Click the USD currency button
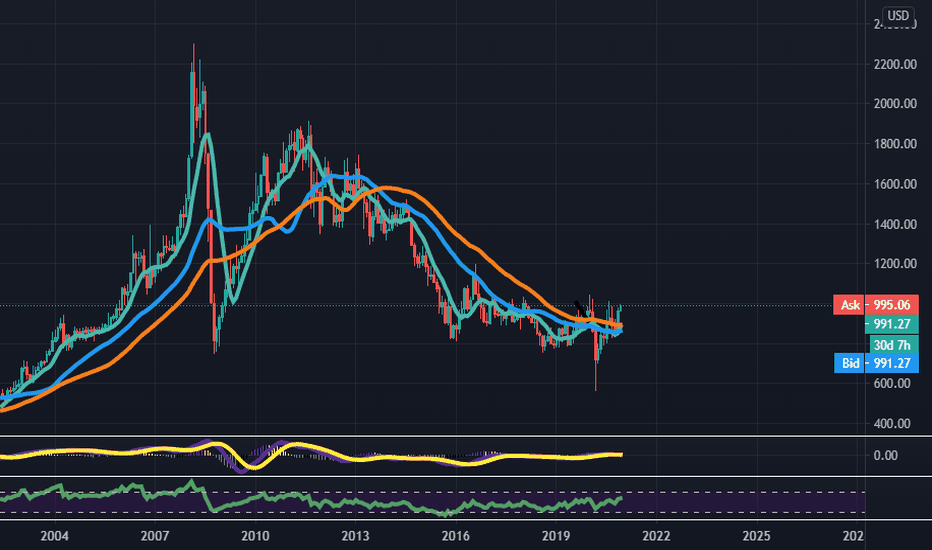Image resolution: width=932 pixels, height=550 pixels. (x=898, y=15)
